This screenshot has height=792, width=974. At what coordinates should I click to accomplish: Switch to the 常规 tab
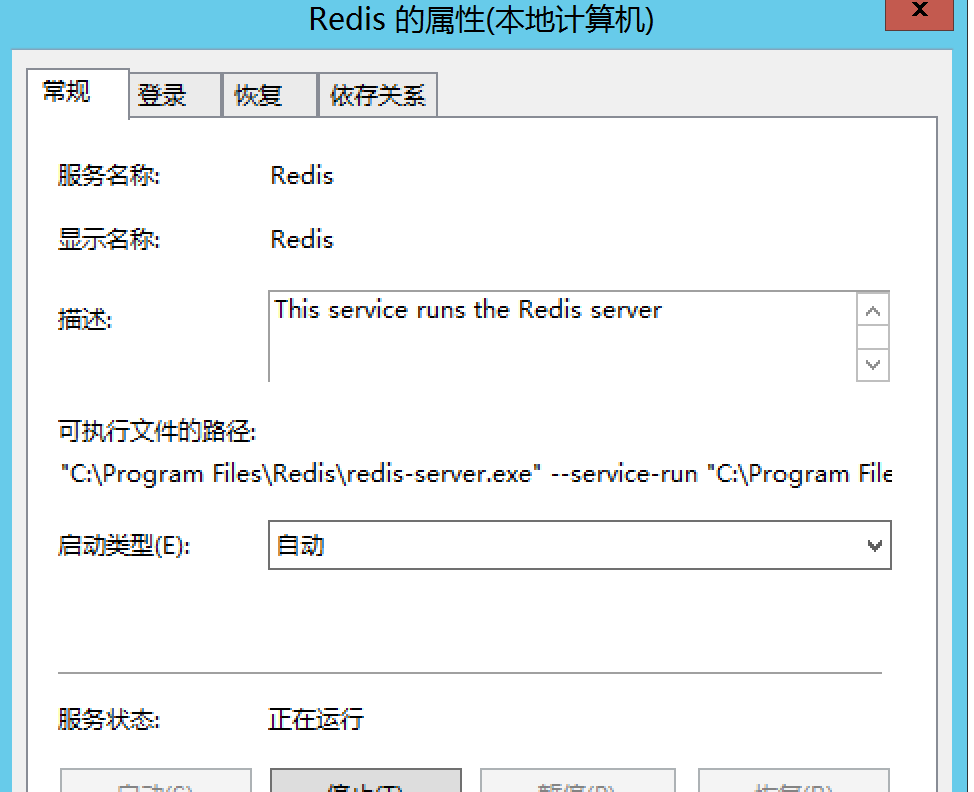[x=78, y=93]
